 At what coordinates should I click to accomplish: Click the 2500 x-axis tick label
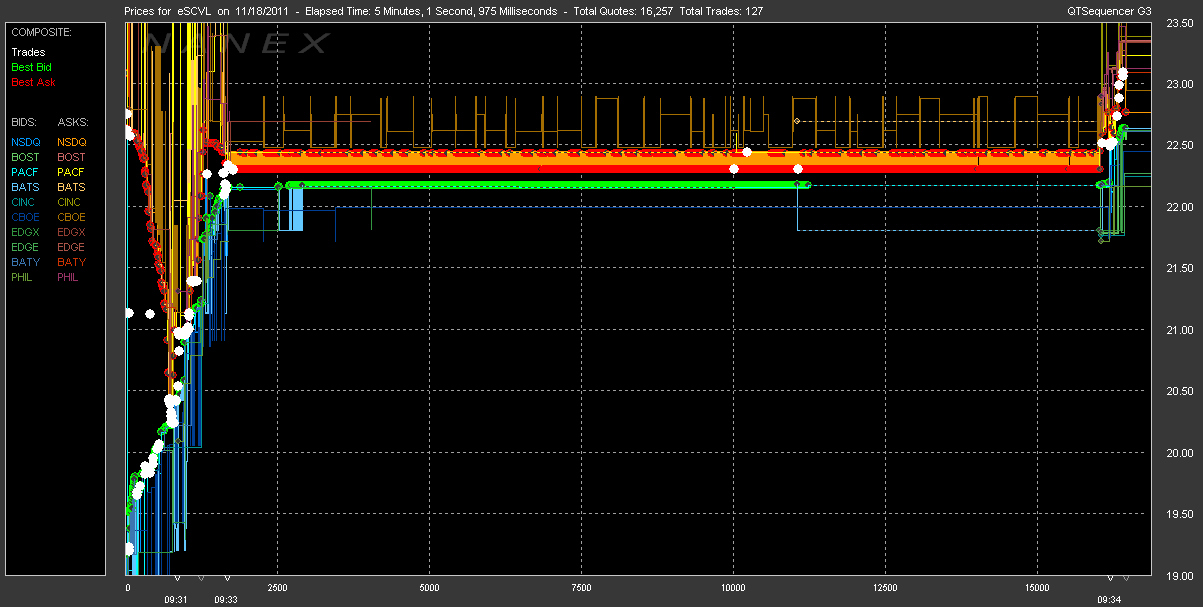277,588
